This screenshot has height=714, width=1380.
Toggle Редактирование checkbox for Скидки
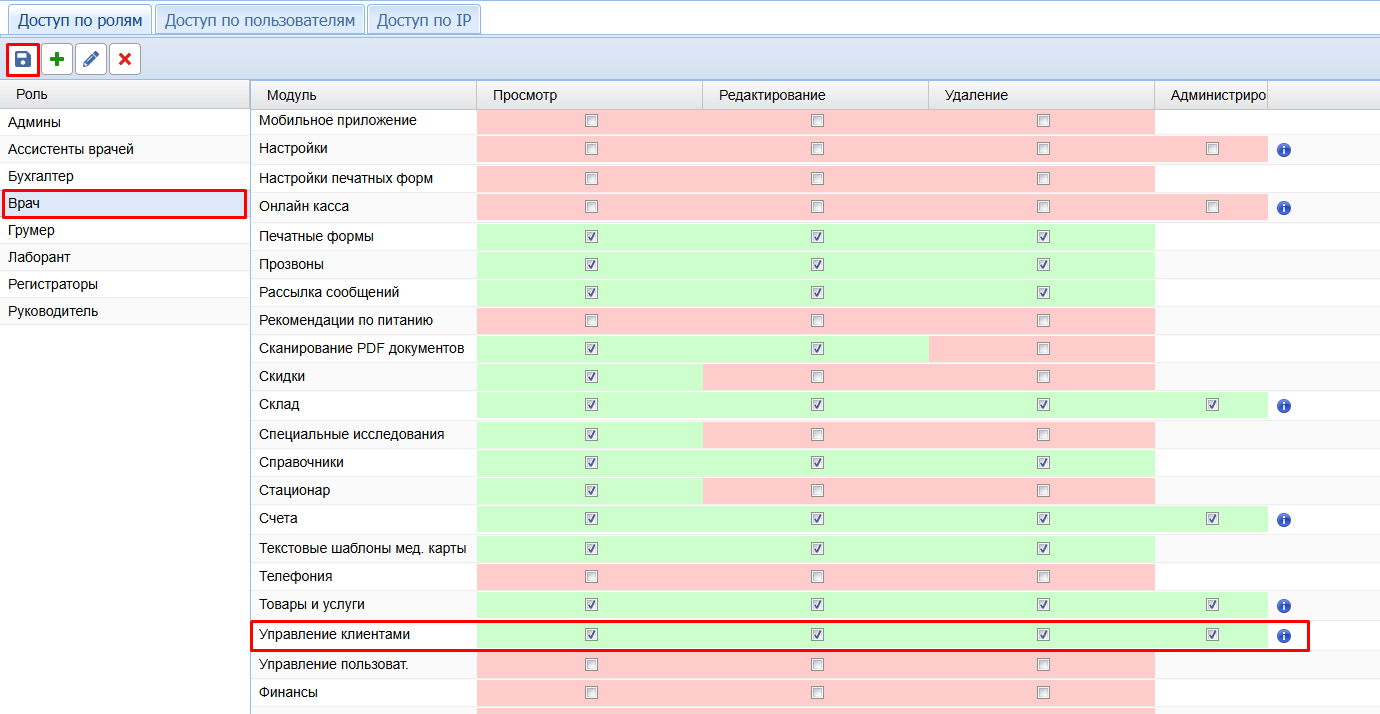pos(817,377)
